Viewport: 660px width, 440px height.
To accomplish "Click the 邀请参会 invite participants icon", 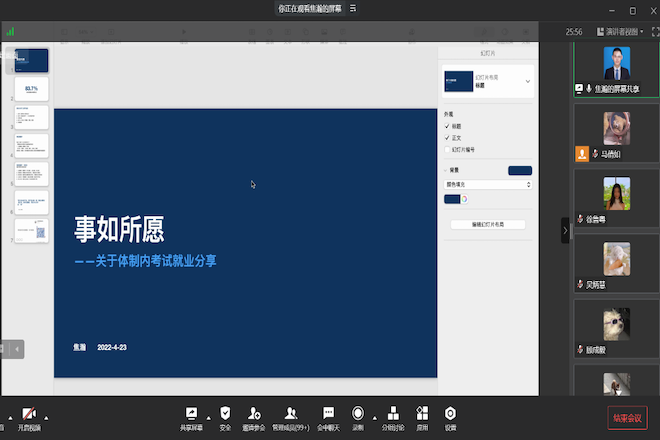I will coord(255,413).
